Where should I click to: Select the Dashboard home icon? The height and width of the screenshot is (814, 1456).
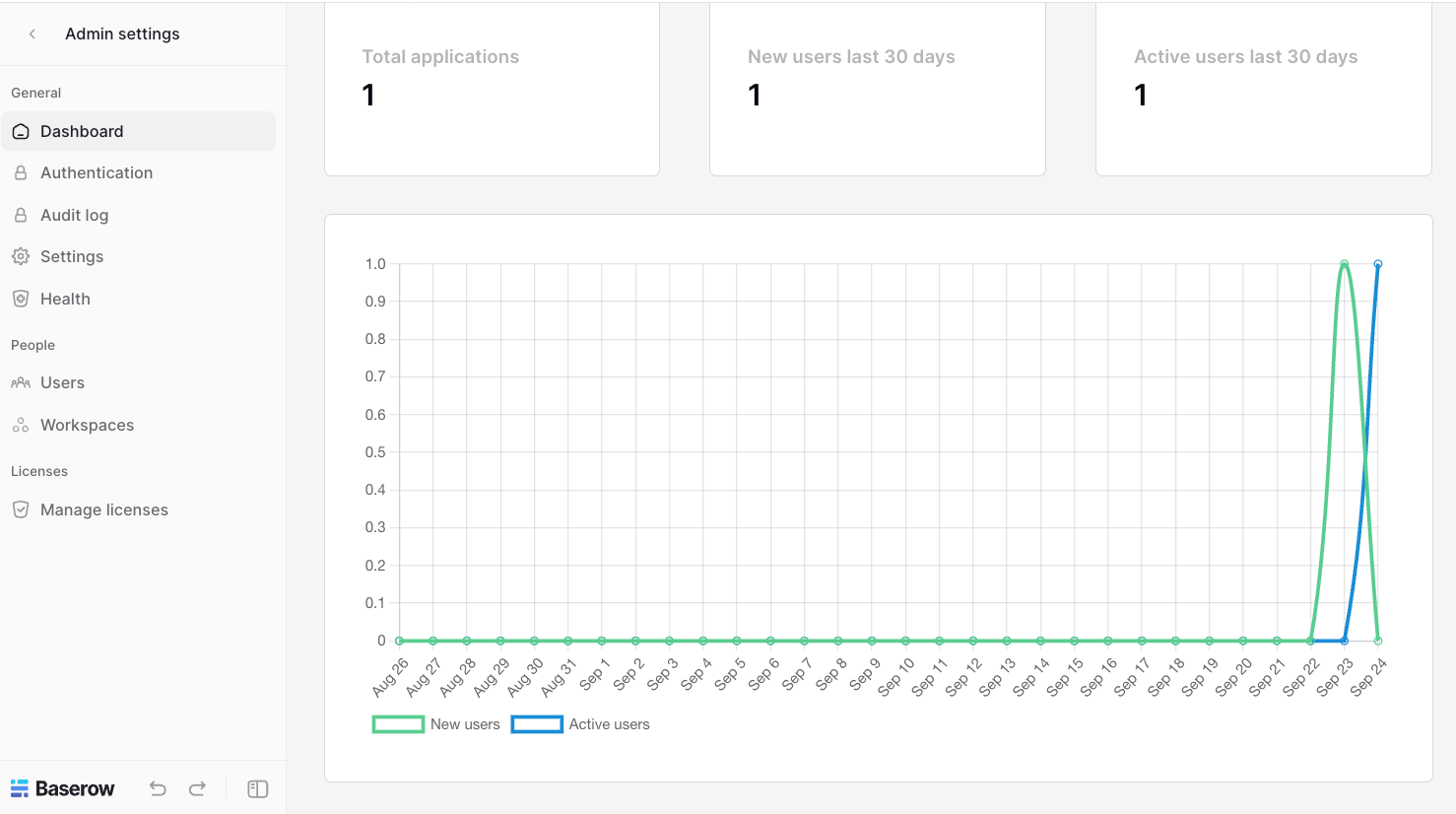20,131
